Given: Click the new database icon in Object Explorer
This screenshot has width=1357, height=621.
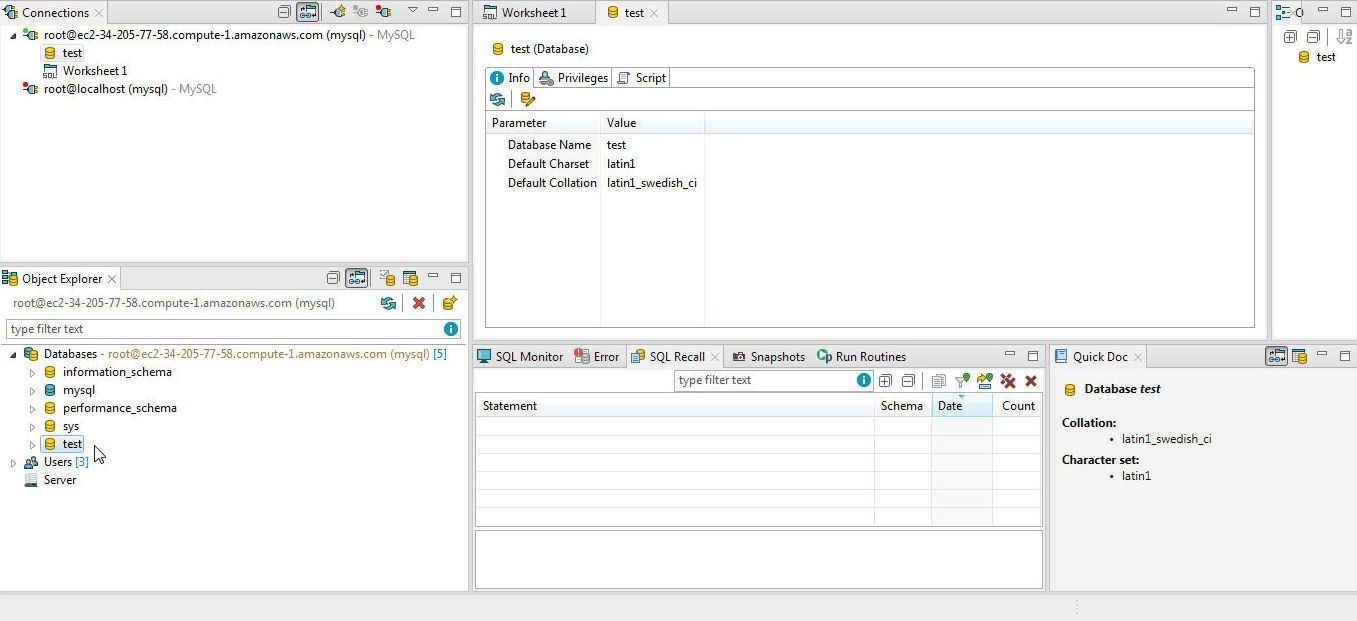Looking at the screenshot, I should (x=450, y=303).
